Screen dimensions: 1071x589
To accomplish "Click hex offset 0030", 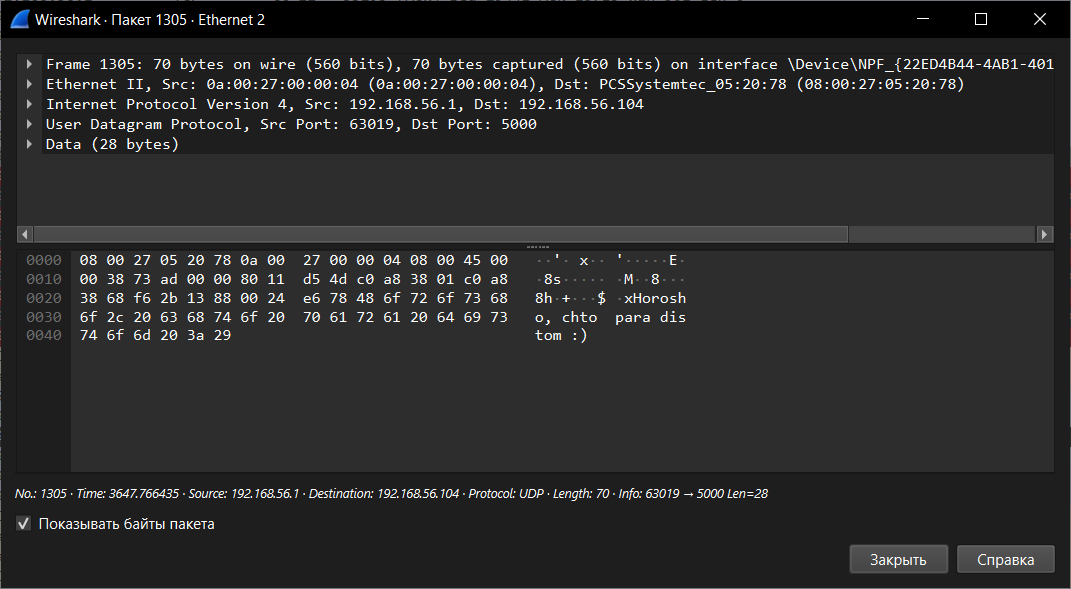I will [x=44, y=318].
